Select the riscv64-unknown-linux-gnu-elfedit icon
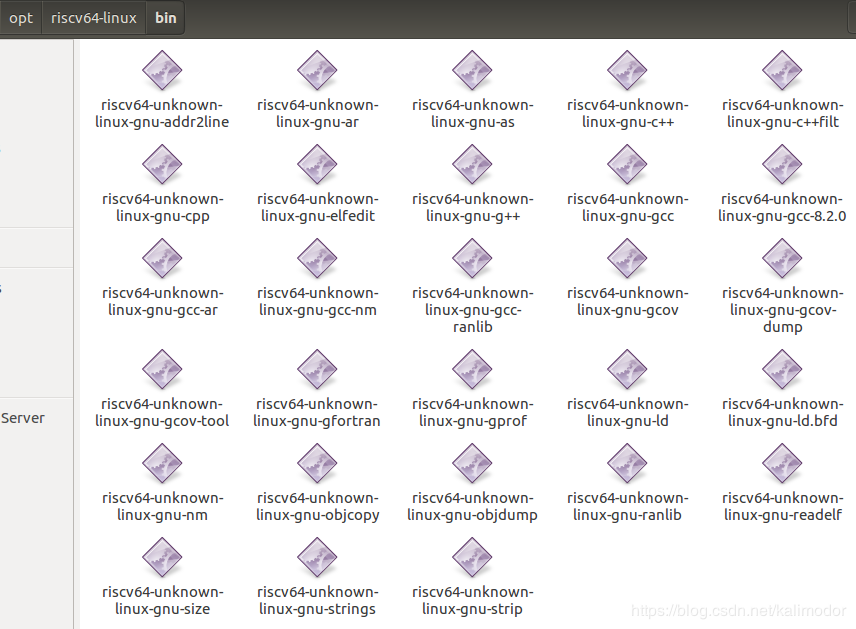 317,164
